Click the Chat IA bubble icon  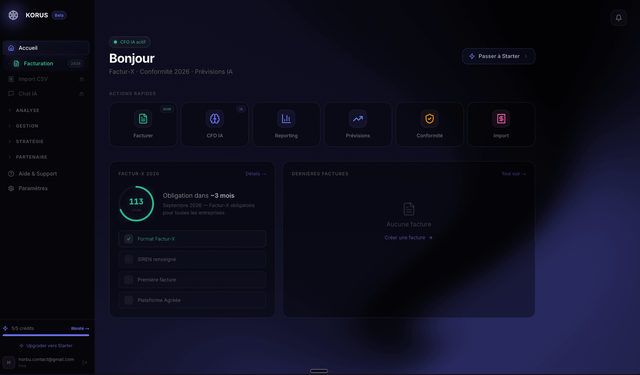(x=11, y=93)
